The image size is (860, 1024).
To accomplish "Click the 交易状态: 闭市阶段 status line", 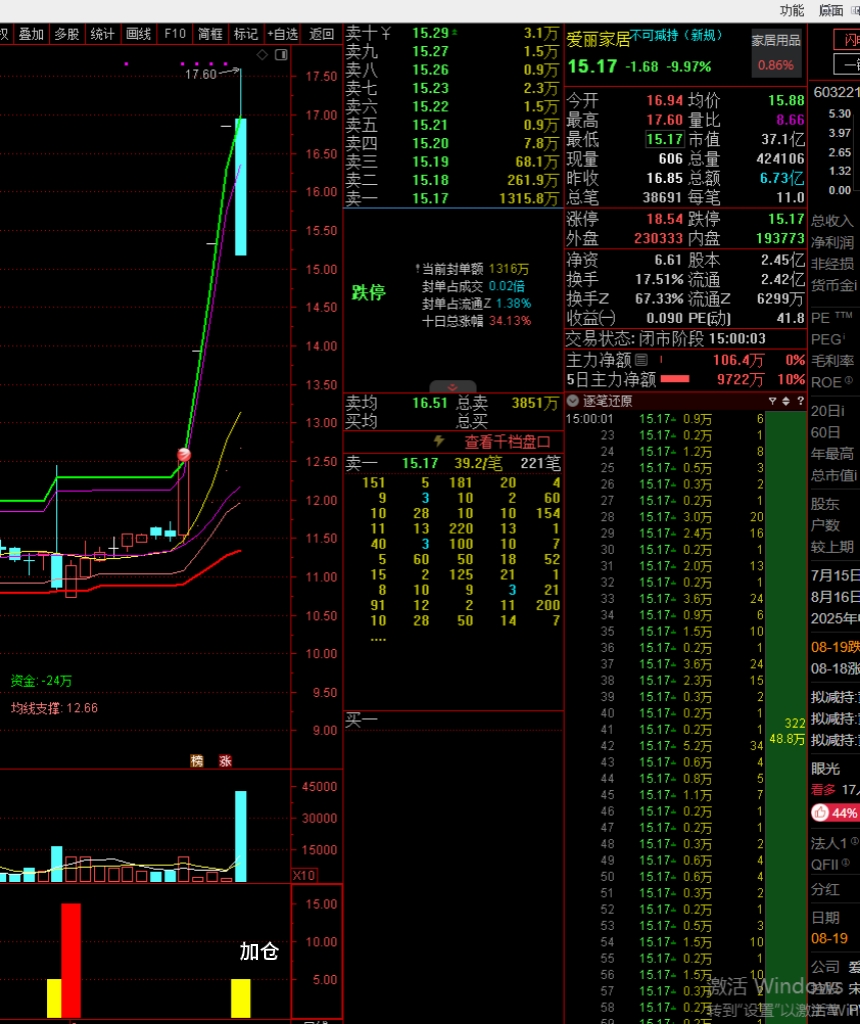I will [665, 338].
